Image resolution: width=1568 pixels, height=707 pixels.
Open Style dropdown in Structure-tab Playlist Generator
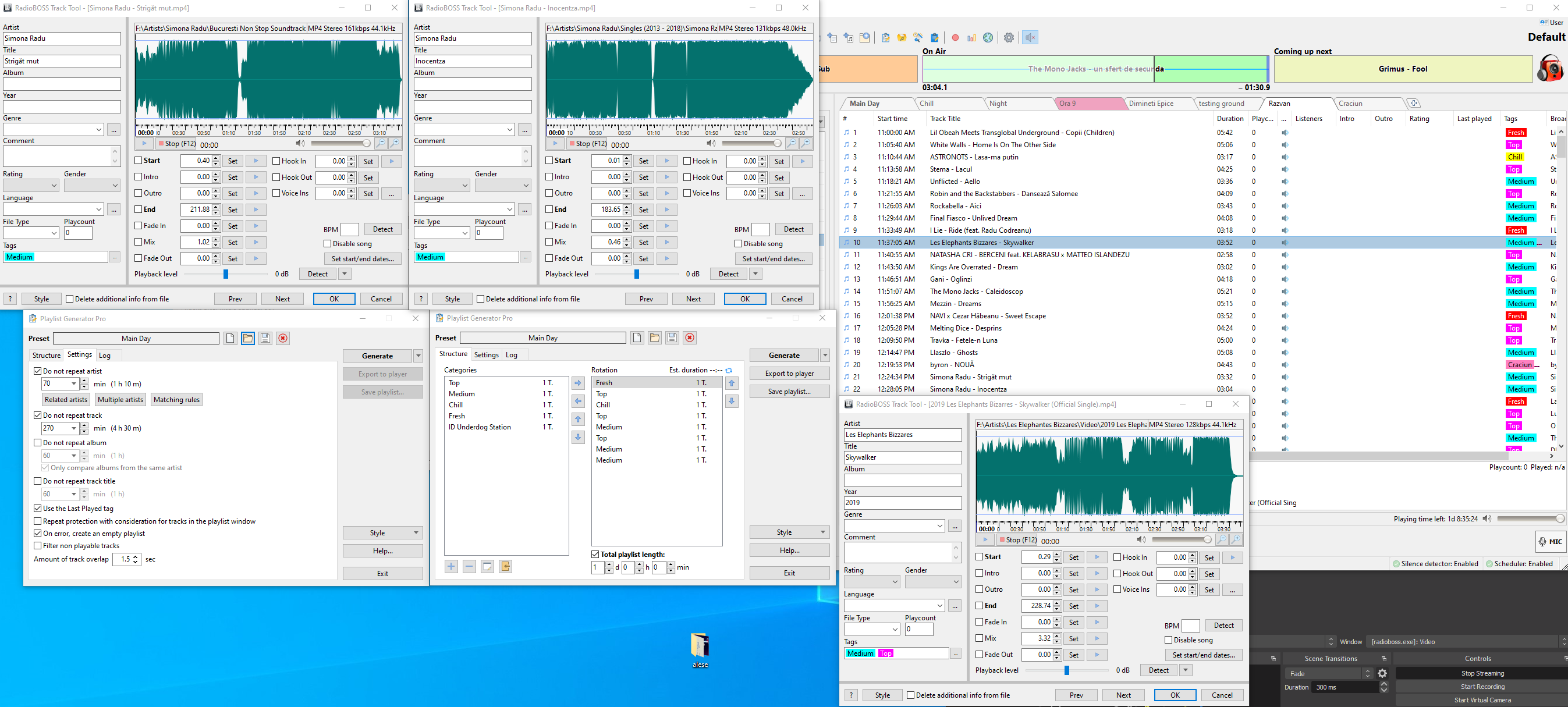(789, 532)
